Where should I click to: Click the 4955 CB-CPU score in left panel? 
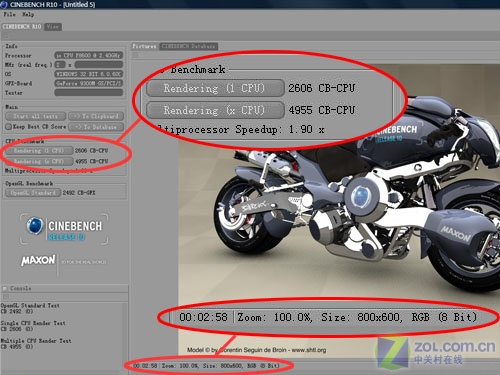[91, 161]
